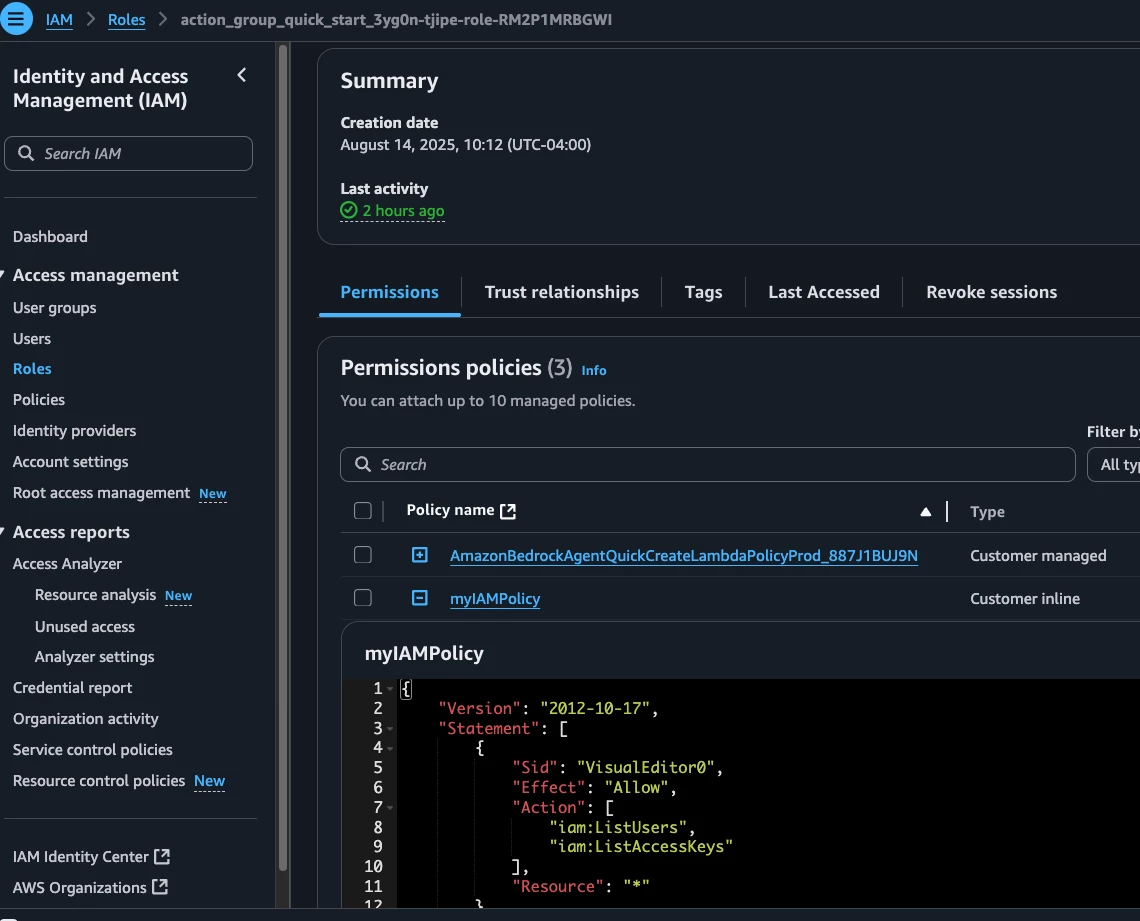Click the Info link beside Permissions policies
This screenshot has height=921, width=1140.
pos(593,370)
